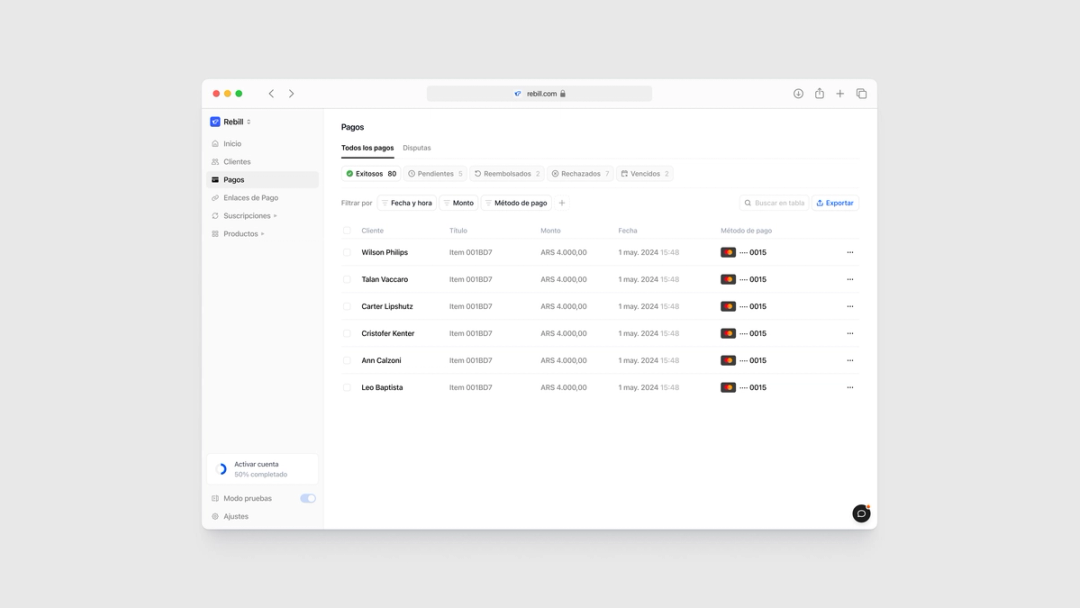Open more options for Leo Baptista row
The image size is (1080, 608).
850,388
